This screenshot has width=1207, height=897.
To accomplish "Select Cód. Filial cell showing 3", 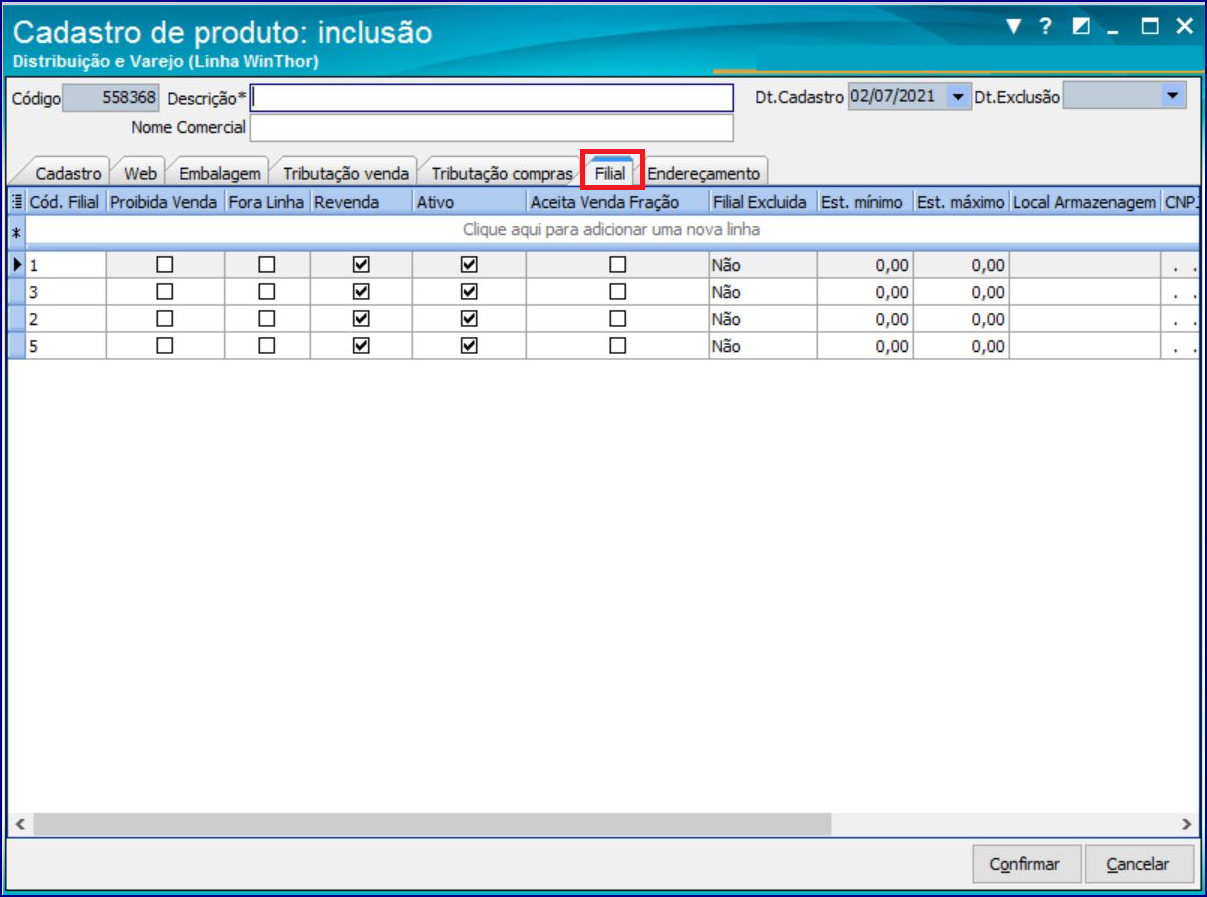I will 65,292.
